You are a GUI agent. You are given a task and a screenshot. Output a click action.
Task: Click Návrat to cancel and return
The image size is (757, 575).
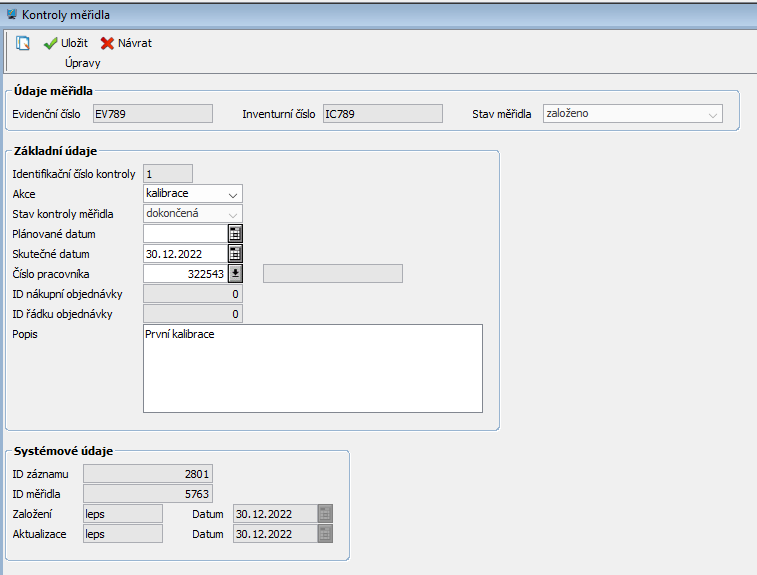126,43
